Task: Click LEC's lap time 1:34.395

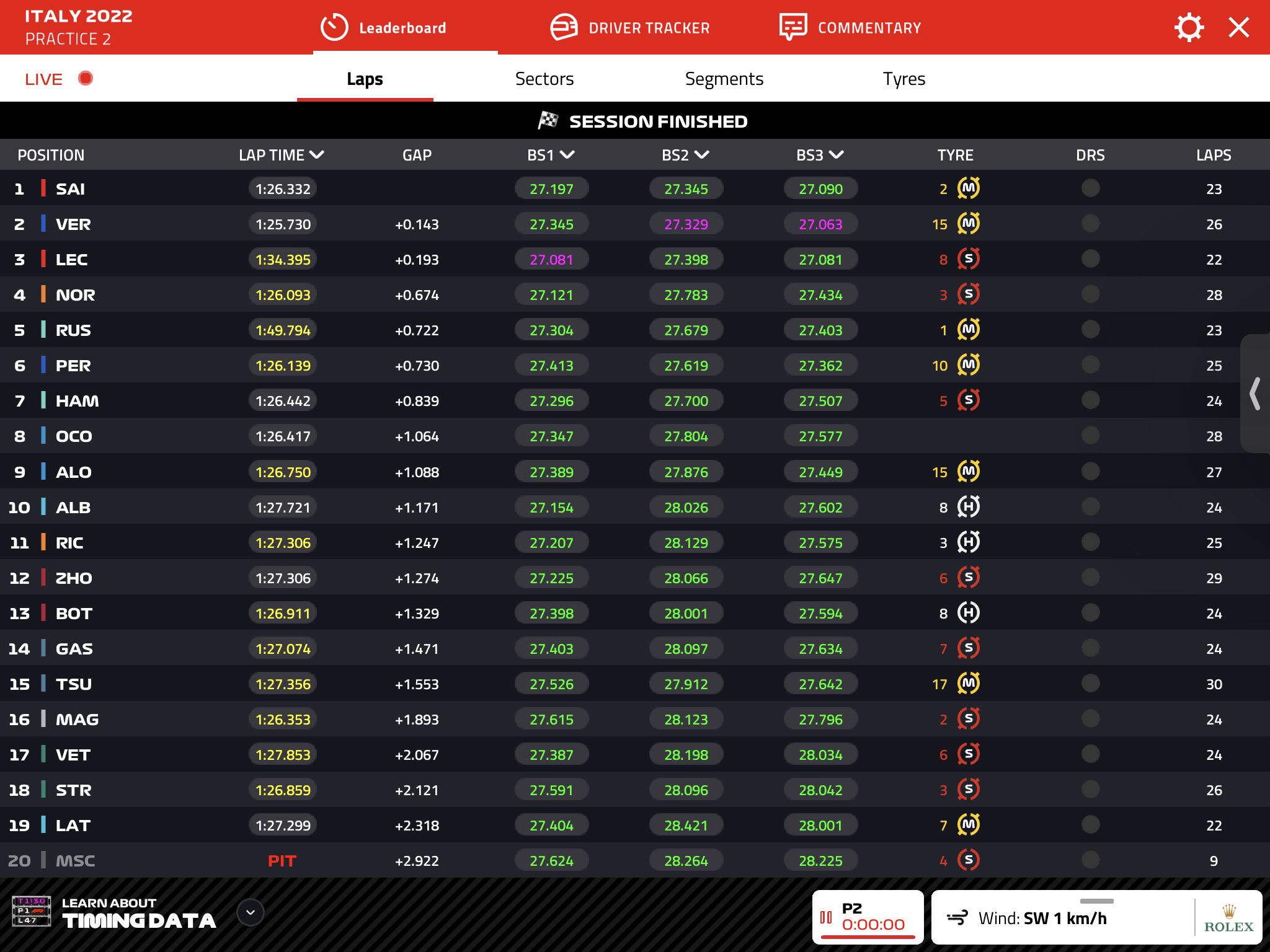Action: [283, 259]
